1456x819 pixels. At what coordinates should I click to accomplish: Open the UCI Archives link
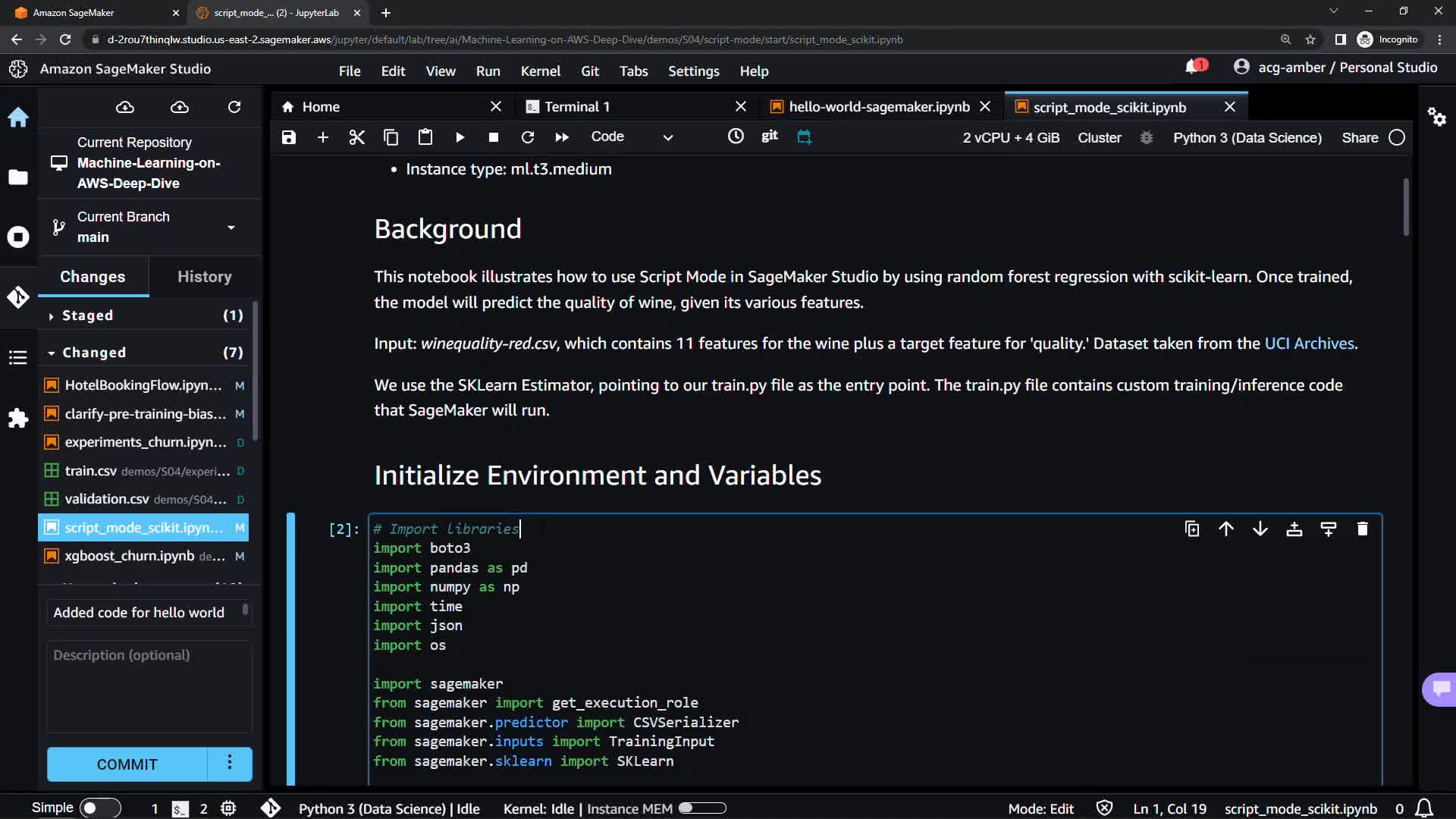click(x=1309, y=344)
